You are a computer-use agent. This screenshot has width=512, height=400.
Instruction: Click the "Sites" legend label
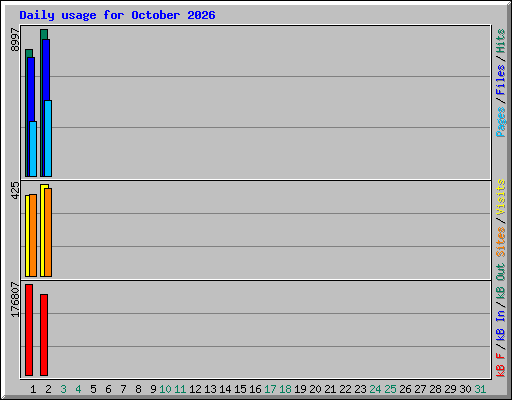[x=501, y=242]
